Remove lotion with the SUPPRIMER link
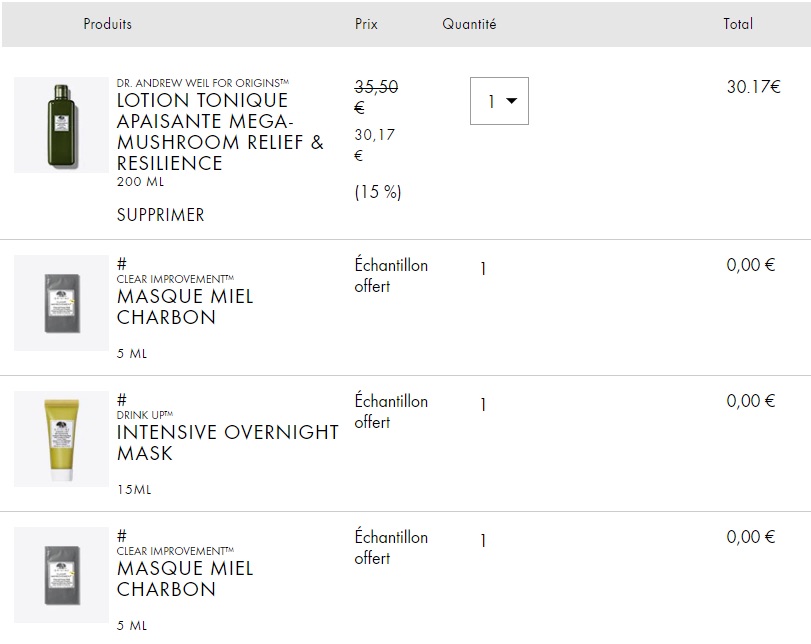The image size is (811, 644). pyautogui.click(x=160, y=215)
